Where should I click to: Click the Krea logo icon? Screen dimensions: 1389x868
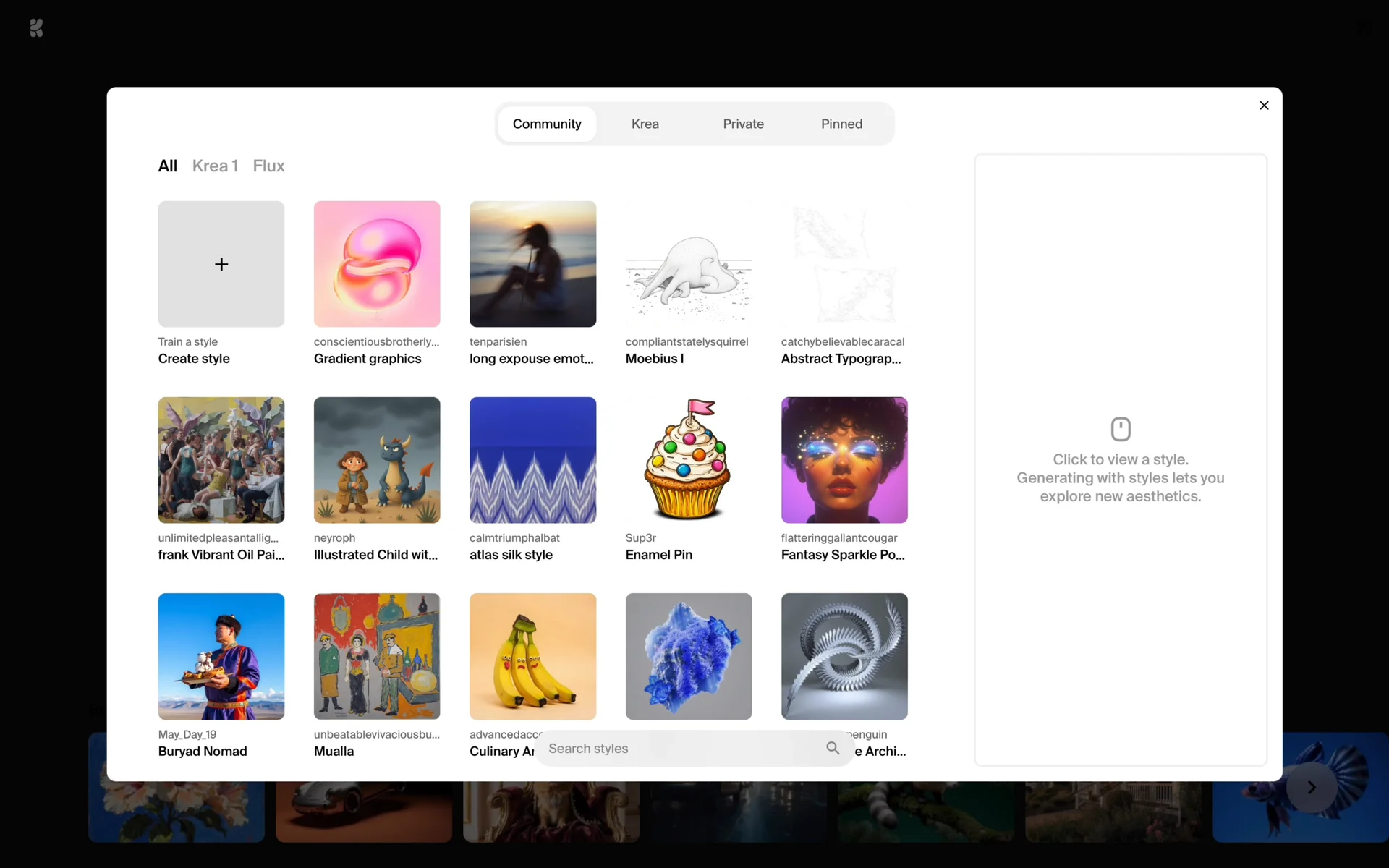(x=36, y=28)
